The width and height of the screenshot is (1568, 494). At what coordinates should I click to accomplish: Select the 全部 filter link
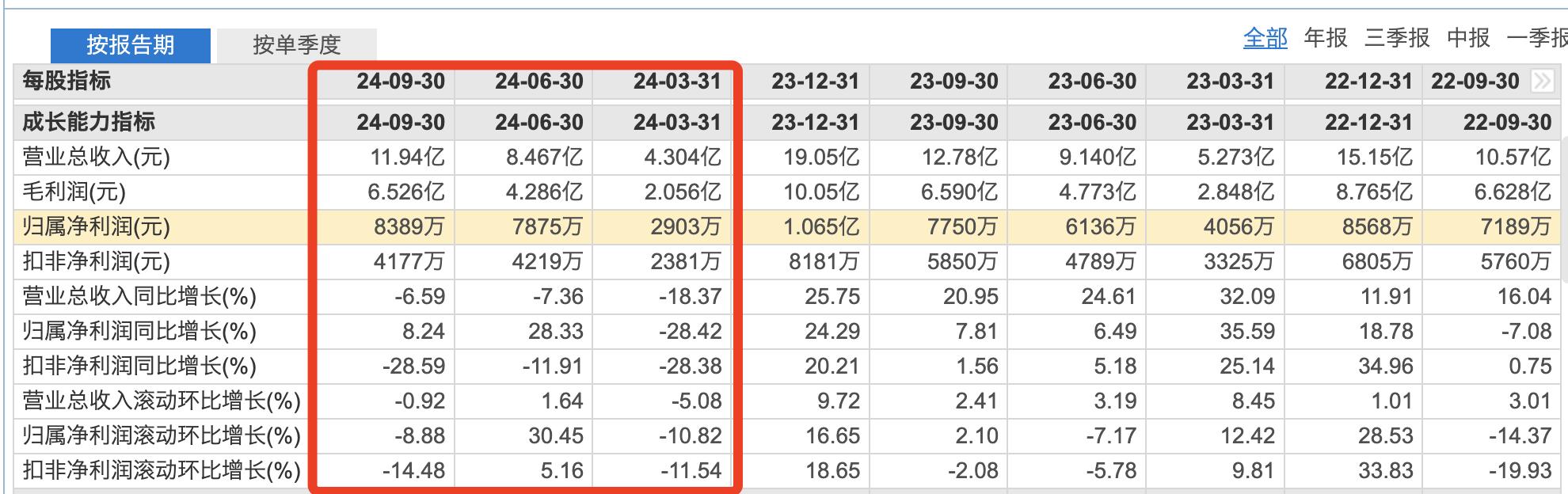coord(1265,37)
